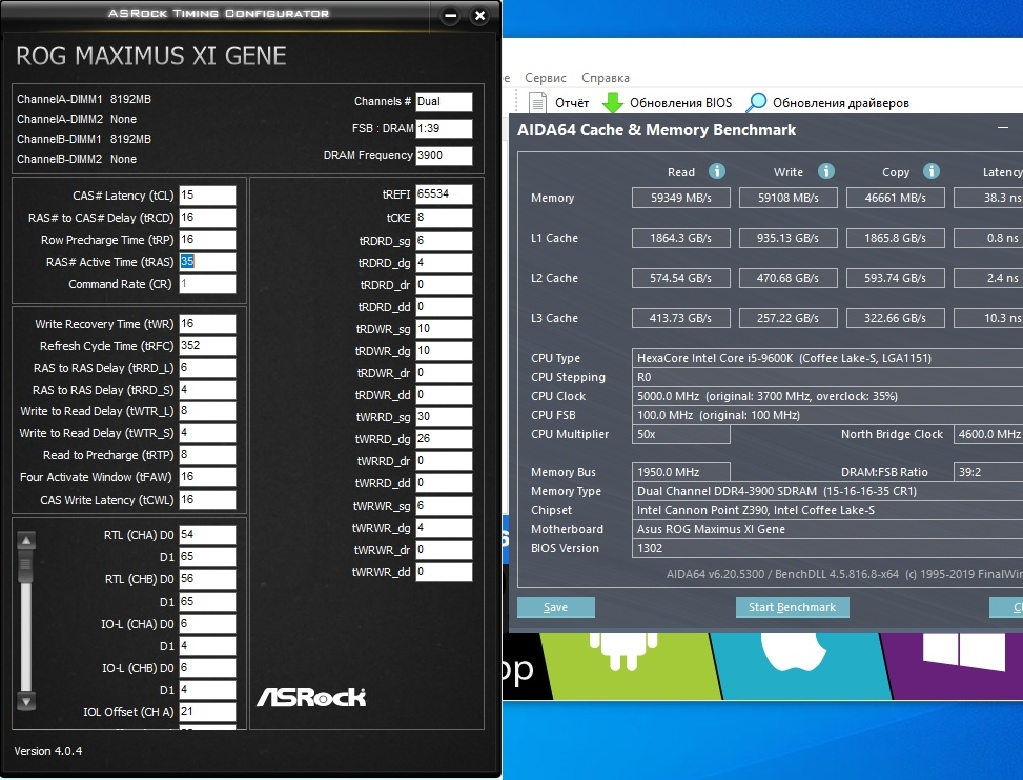This screenshot has width=1023, height=780.
Task: Minimize the ASRock Timing Configurator window
Action: coord(450,16)
